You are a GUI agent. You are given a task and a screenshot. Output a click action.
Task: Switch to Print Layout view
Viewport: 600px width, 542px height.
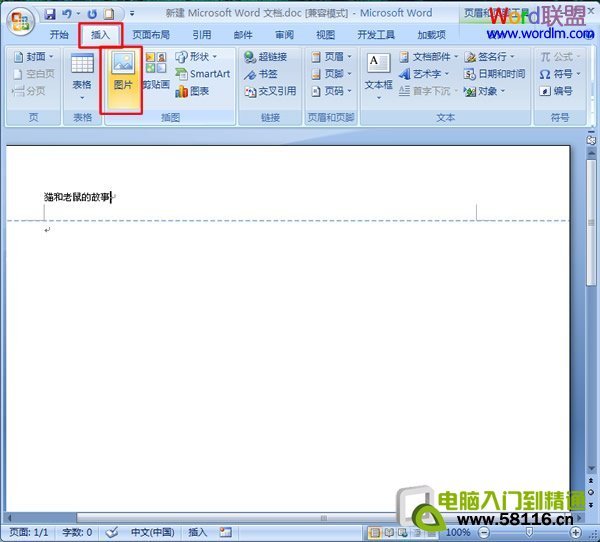point(375,532)
